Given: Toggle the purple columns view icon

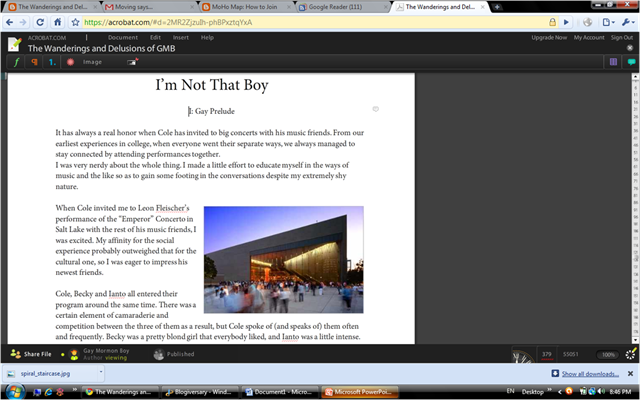Looking at the screenshot, I should pyautogui.click(x=613, y=62).
